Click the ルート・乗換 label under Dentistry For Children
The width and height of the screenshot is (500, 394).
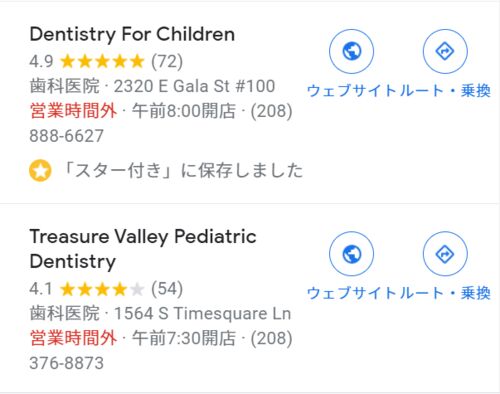click(x=445, y=91)
